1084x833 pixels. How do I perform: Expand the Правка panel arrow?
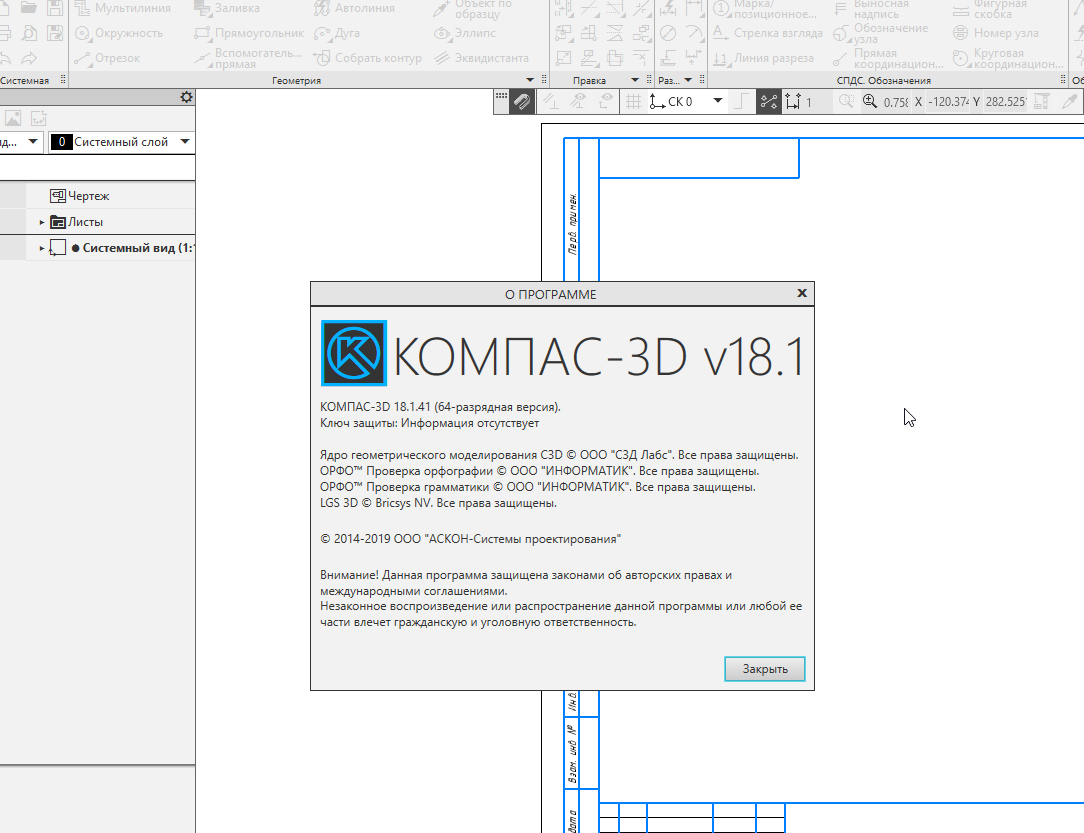[x=635, y=80]
